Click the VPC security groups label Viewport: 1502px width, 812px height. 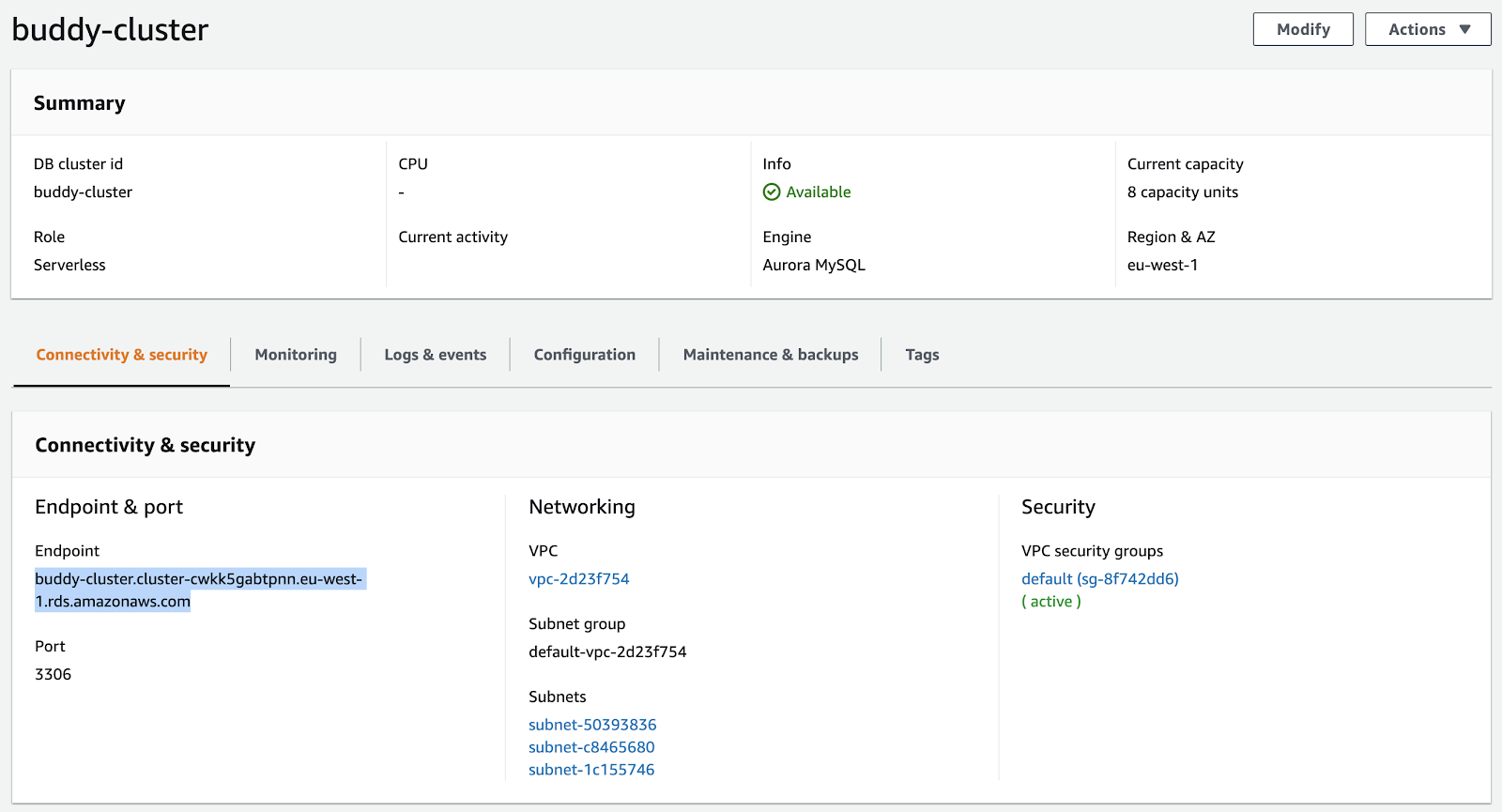click(x=1092, y=551)
